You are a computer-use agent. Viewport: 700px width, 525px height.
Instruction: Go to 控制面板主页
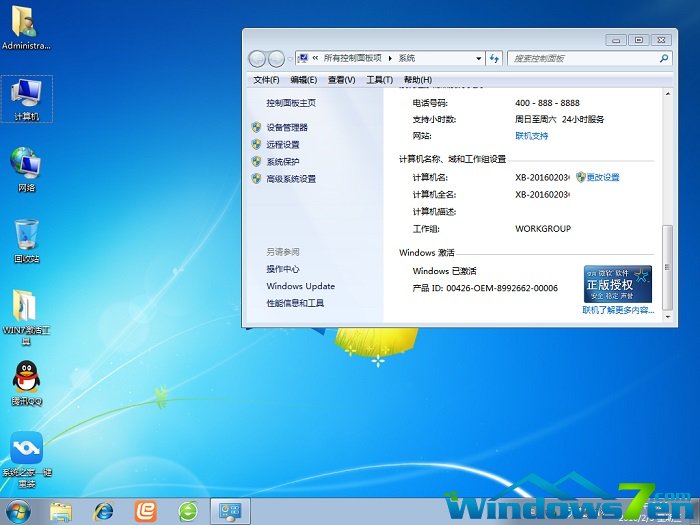pos(291,103)
